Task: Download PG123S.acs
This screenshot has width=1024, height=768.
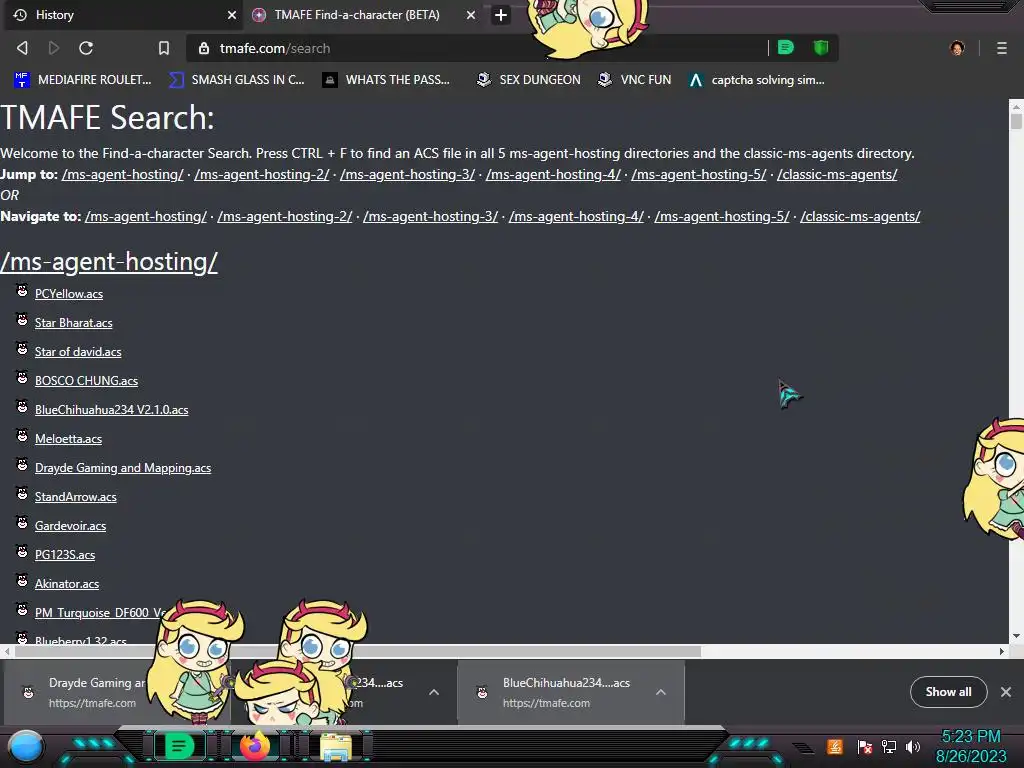Action: [65, 555]
